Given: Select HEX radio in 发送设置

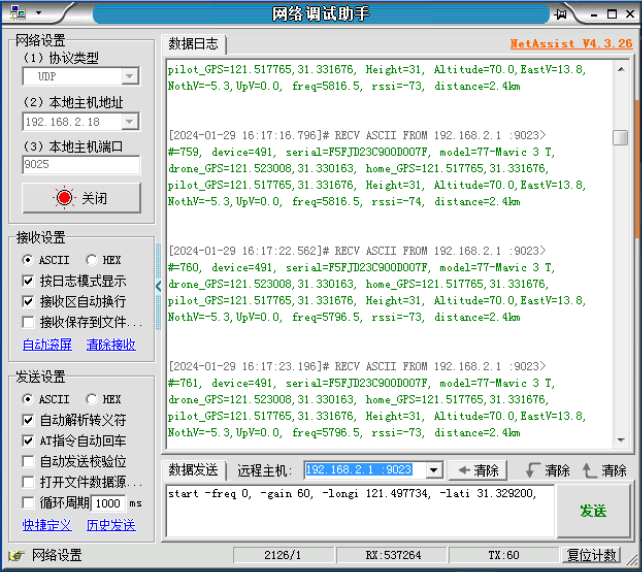Looking at the screenshot, I should (91, 399).
